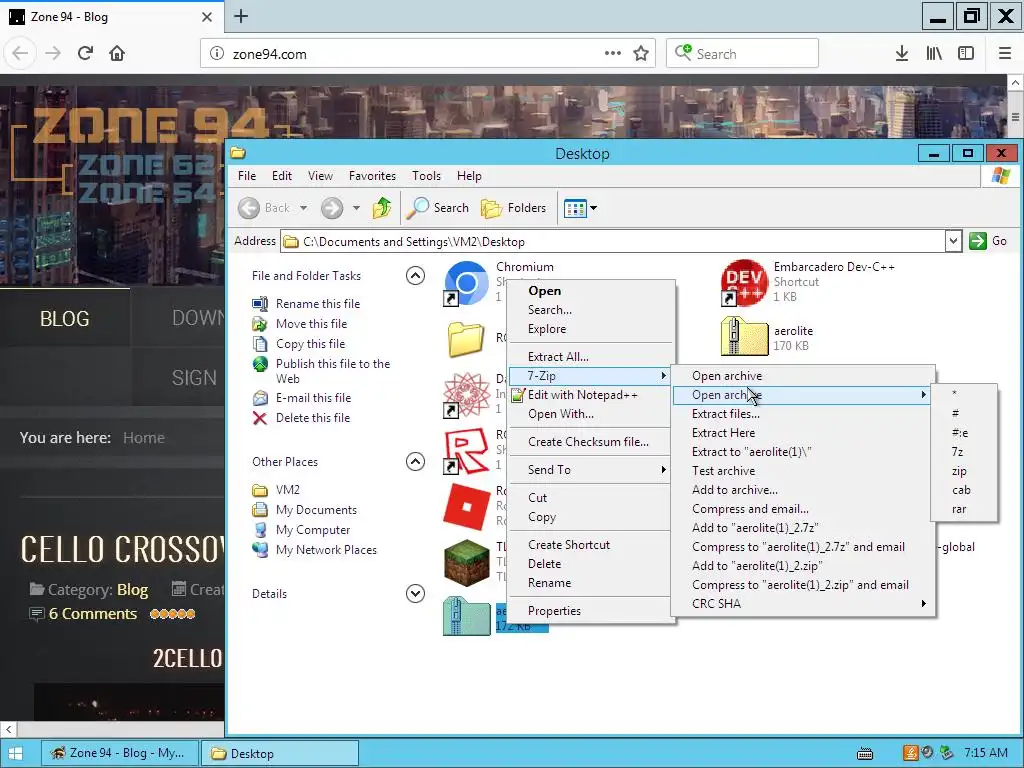Pick the zip format in Open archive submenu
This screenshot has height=768, width=1024.
click(x=964, y=471)
